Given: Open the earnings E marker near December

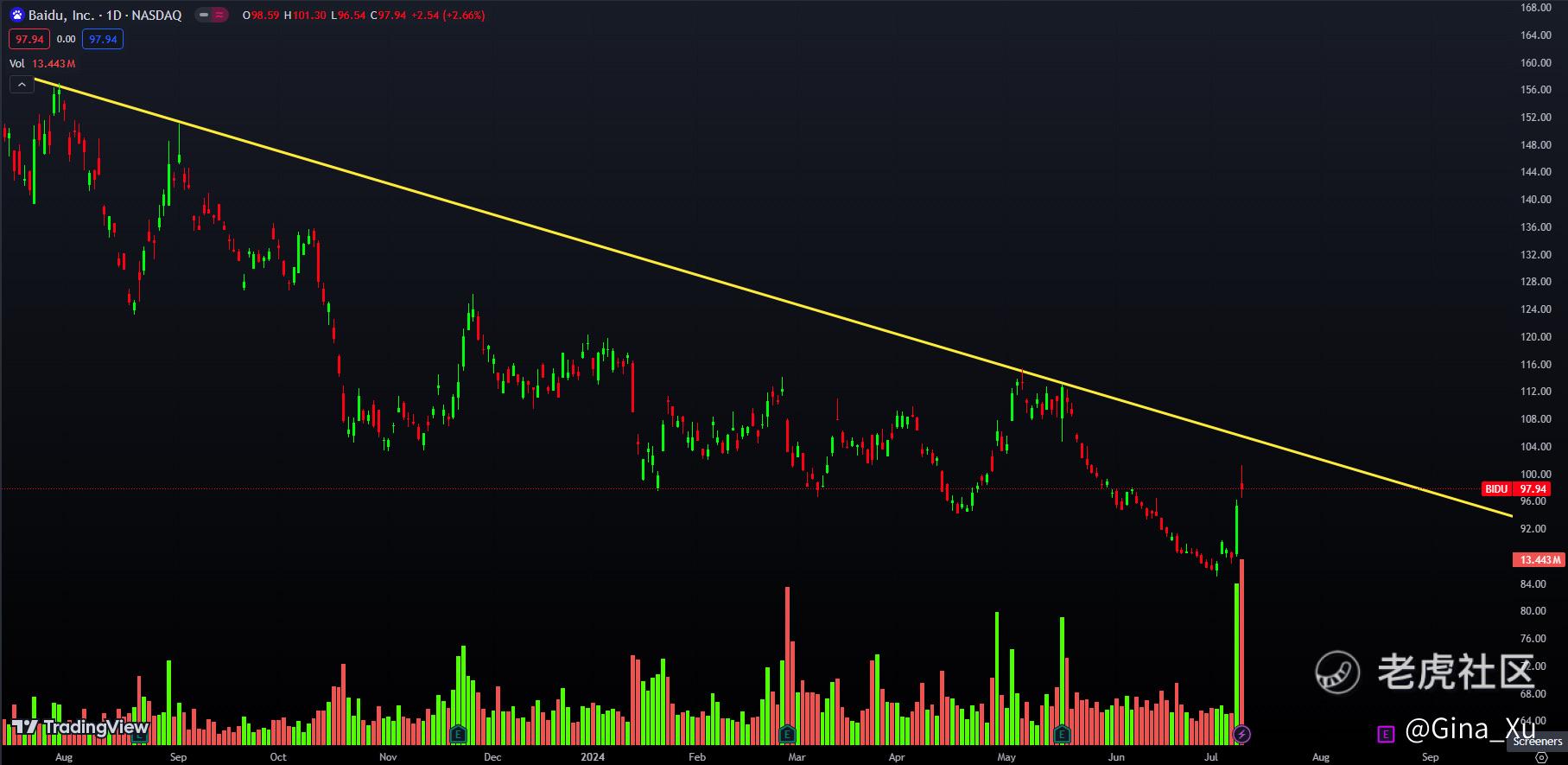Looking at the screenshot, I should click(x=459, y=735).
